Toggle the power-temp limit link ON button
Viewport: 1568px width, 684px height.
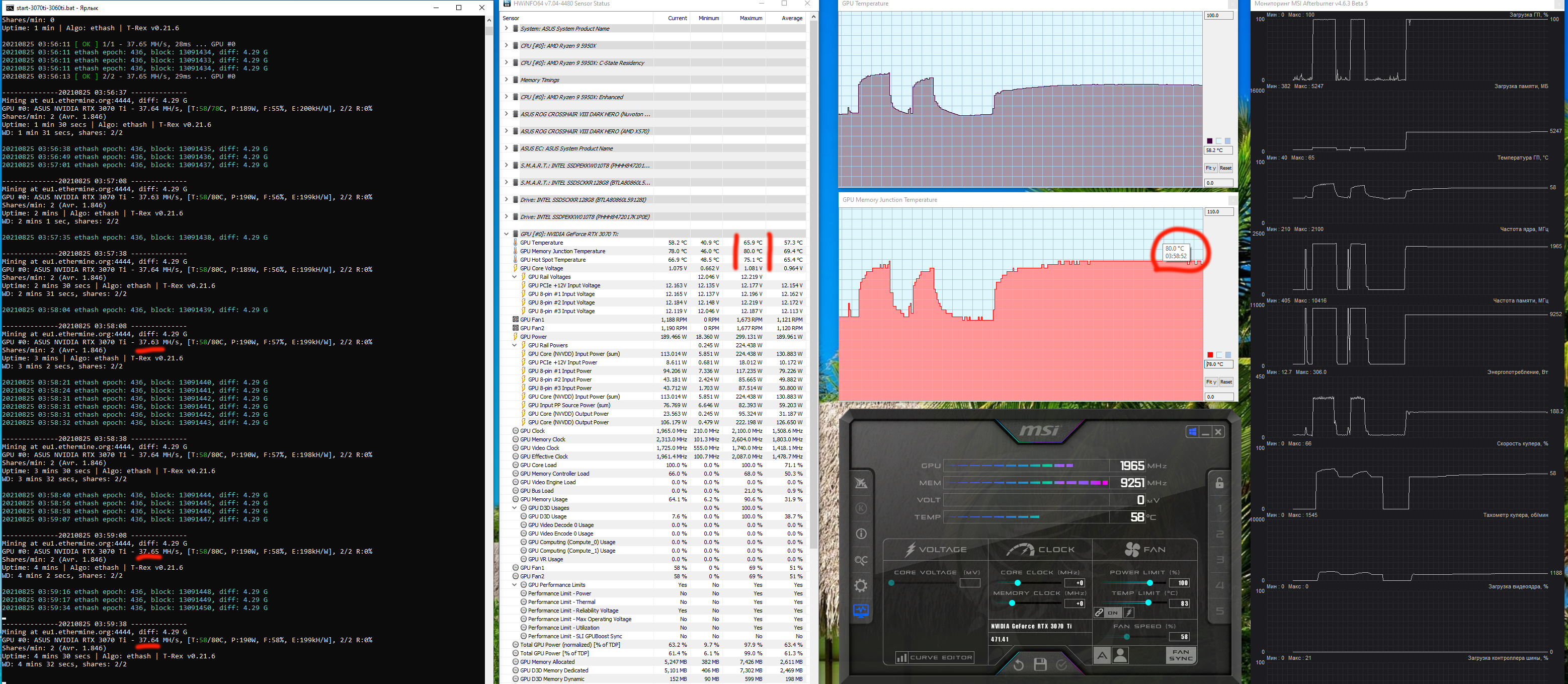1112,613
